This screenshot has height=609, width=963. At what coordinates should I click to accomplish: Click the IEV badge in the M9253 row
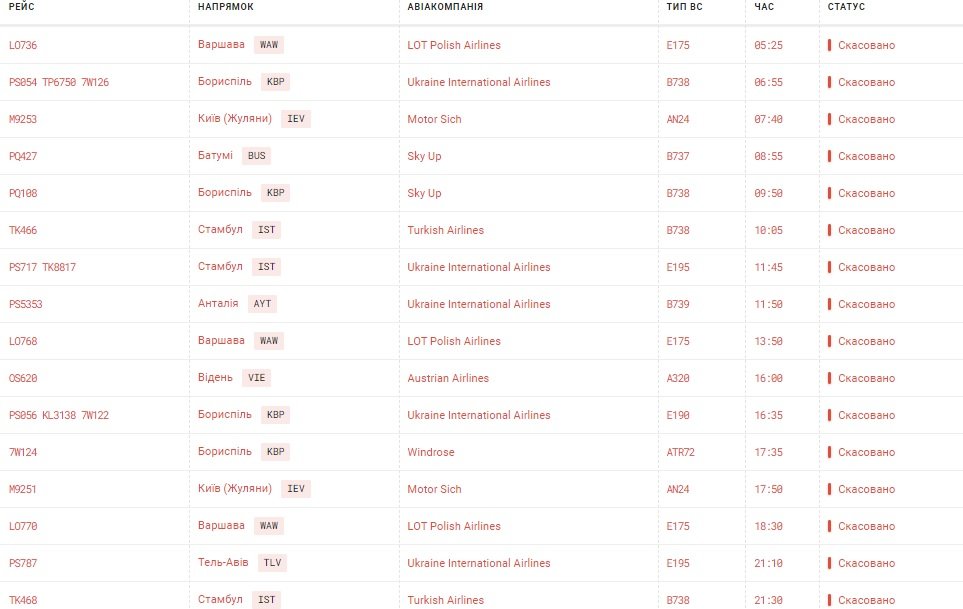pos(296,119)
